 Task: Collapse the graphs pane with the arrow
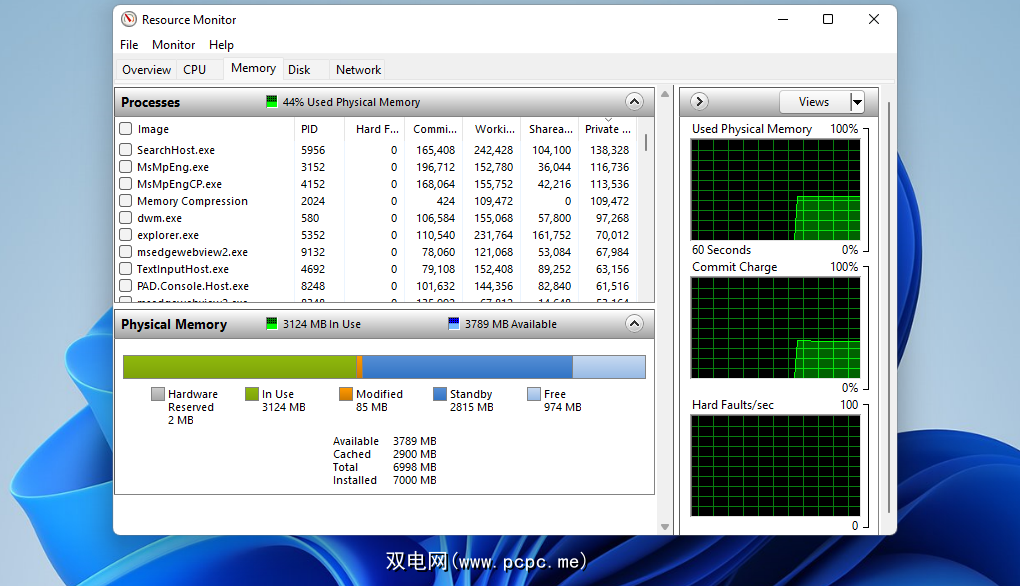coord(699,101)
